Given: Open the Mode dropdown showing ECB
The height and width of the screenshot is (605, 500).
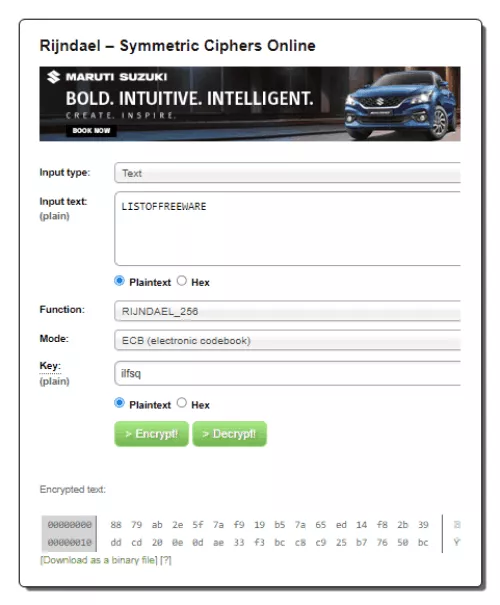Looking at the screenshot, I should 287,340.
